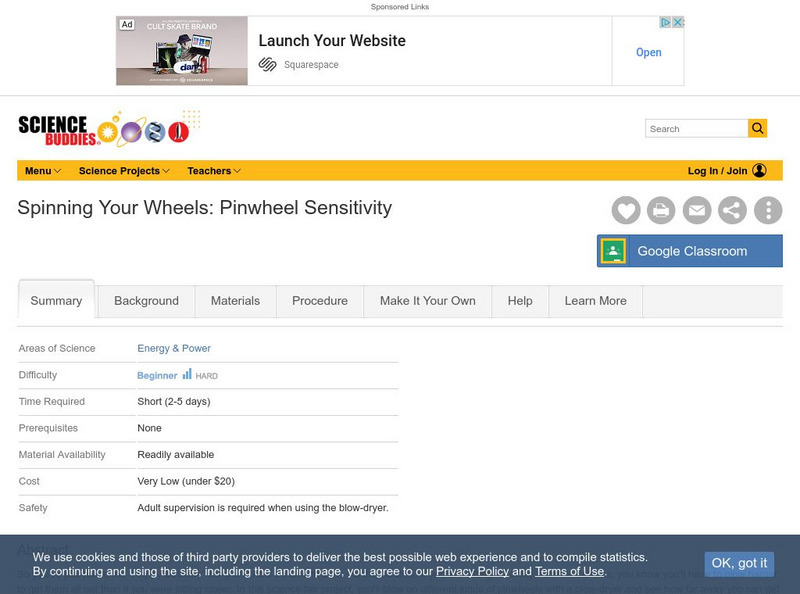
Task: Click the yellow search magnifier icon
Action: click(x=758, y=128)
